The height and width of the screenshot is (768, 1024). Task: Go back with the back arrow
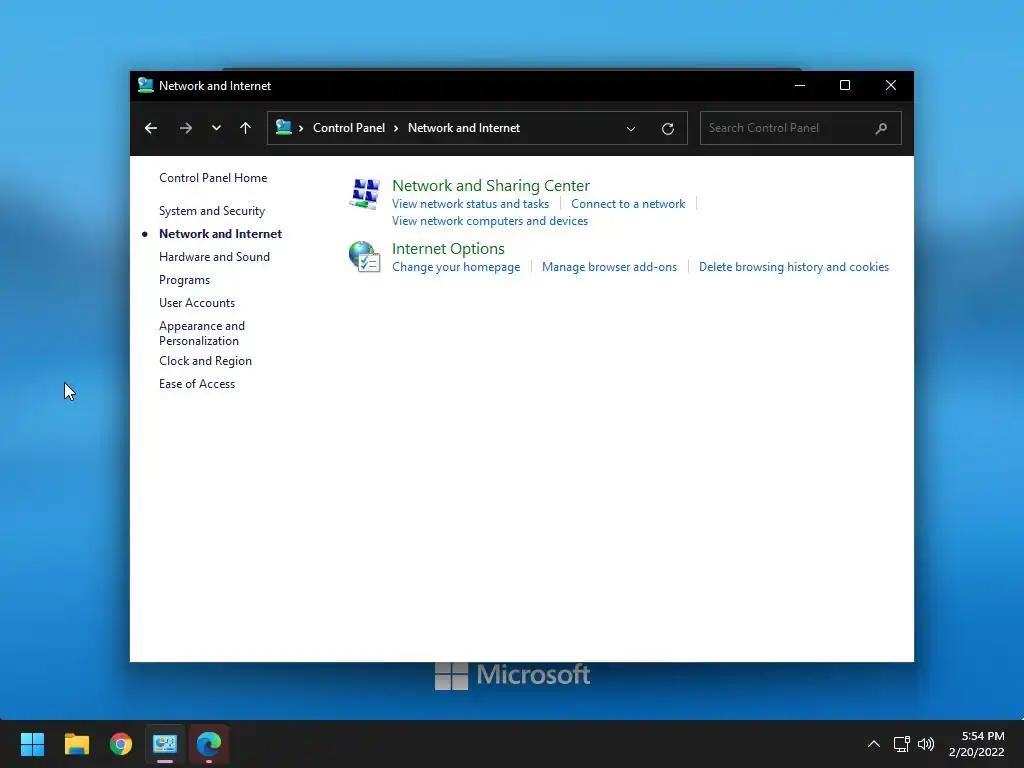(x=151, y=128)
